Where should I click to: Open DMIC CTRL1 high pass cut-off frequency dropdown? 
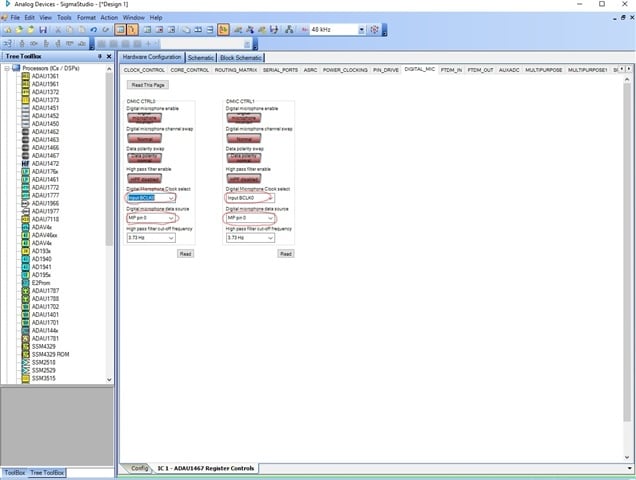pyautogui.click(x=250, y=238)
